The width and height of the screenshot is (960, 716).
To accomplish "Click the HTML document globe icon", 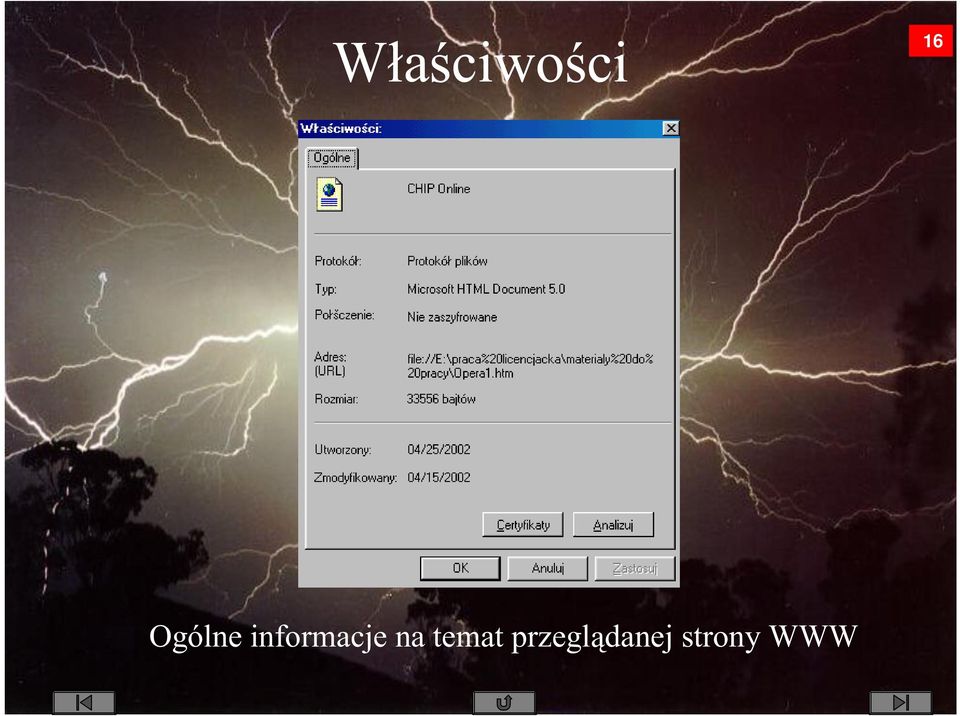I will [329, 195].
